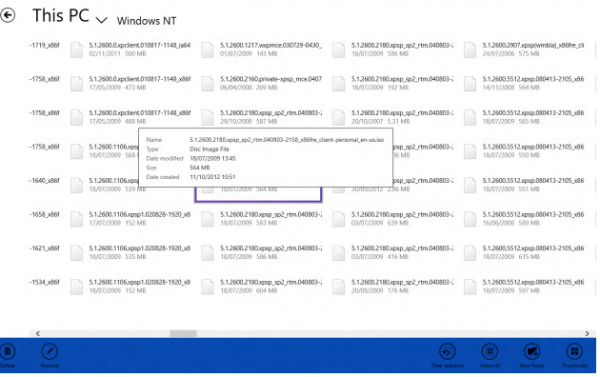Clear selection using the app bar button
Screen dimensions: 600x377
447,356
